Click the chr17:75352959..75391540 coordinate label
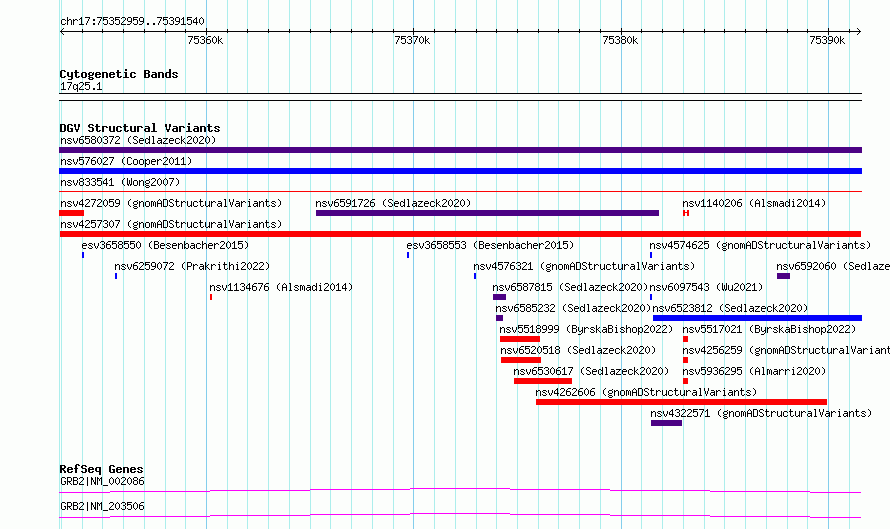 coord(132,21)
